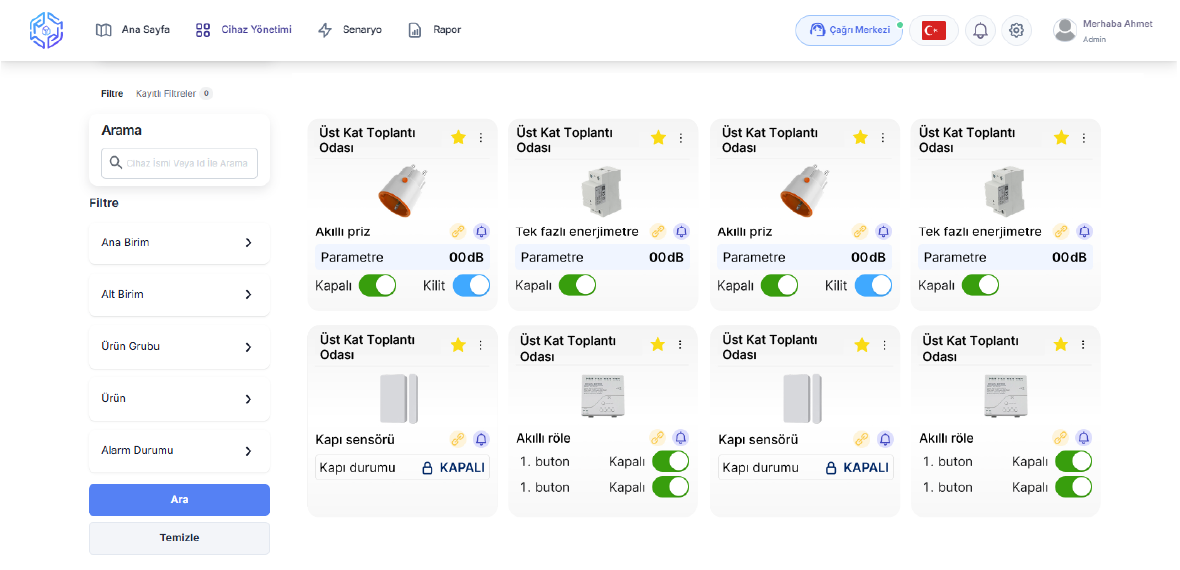Toggle Kapalı switch on first Tek fazlı enerjimetre card

tap(577, 285)
